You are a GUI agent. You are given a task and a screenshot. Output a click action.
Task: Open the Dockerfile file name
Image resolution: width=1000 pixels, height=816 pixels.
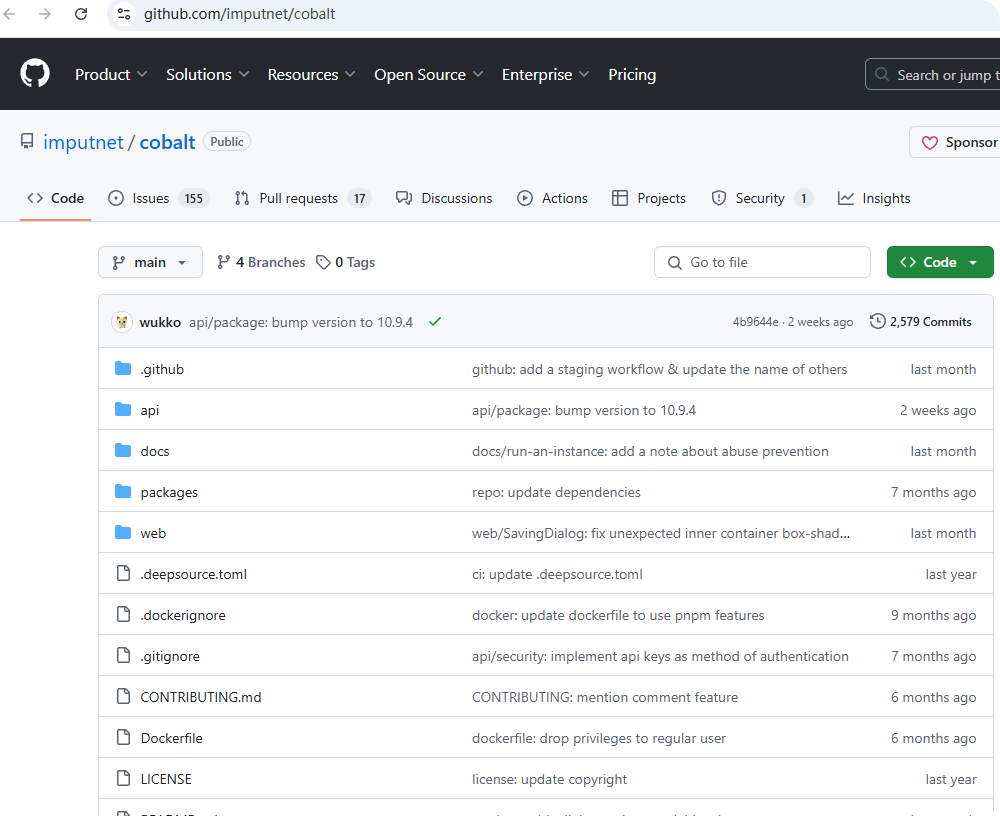(x=172, y=738)
